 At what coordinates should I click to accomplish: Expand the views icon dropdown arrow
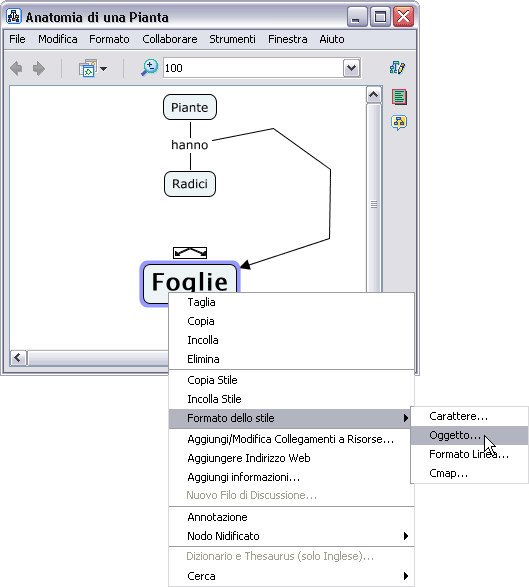pyautogui.click(x=104, y=69)
